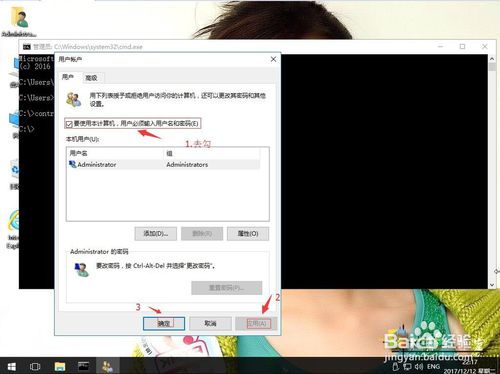
Task: Uncheck the require username and password checkbox
Action: pyautogui.click(x=69, y=124)
